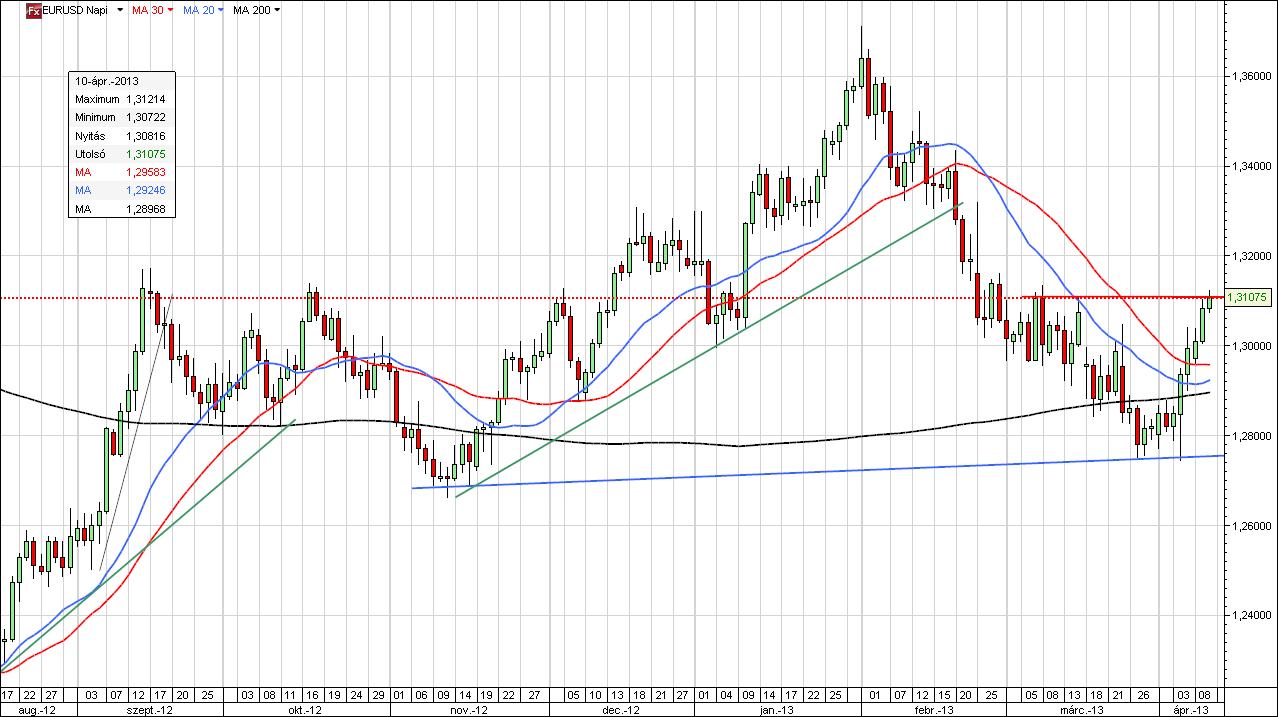Image resolution: width=1278 pixels, height=717 pixels.
Task: Click the red Fx chart logo icon
Action: click(x=33, y=10)
